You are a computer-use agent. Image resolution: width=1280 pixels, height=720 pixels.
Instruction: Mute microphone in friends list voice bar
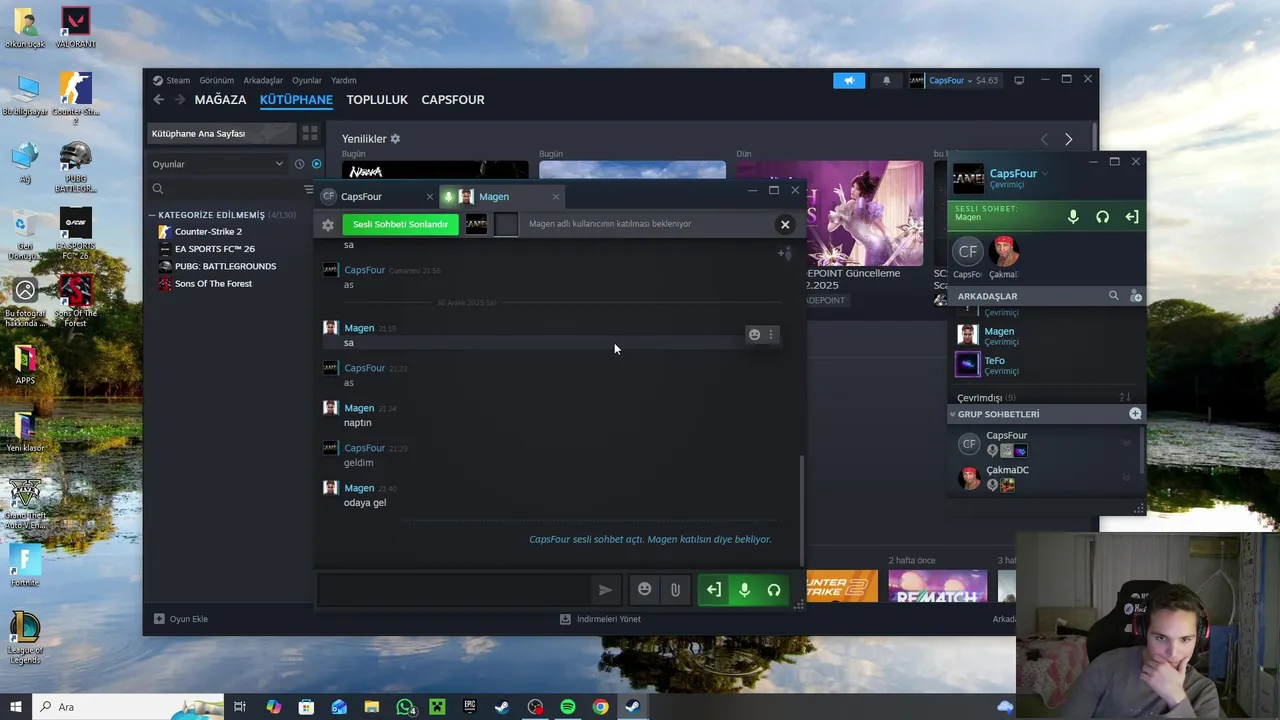[1073, 217]
